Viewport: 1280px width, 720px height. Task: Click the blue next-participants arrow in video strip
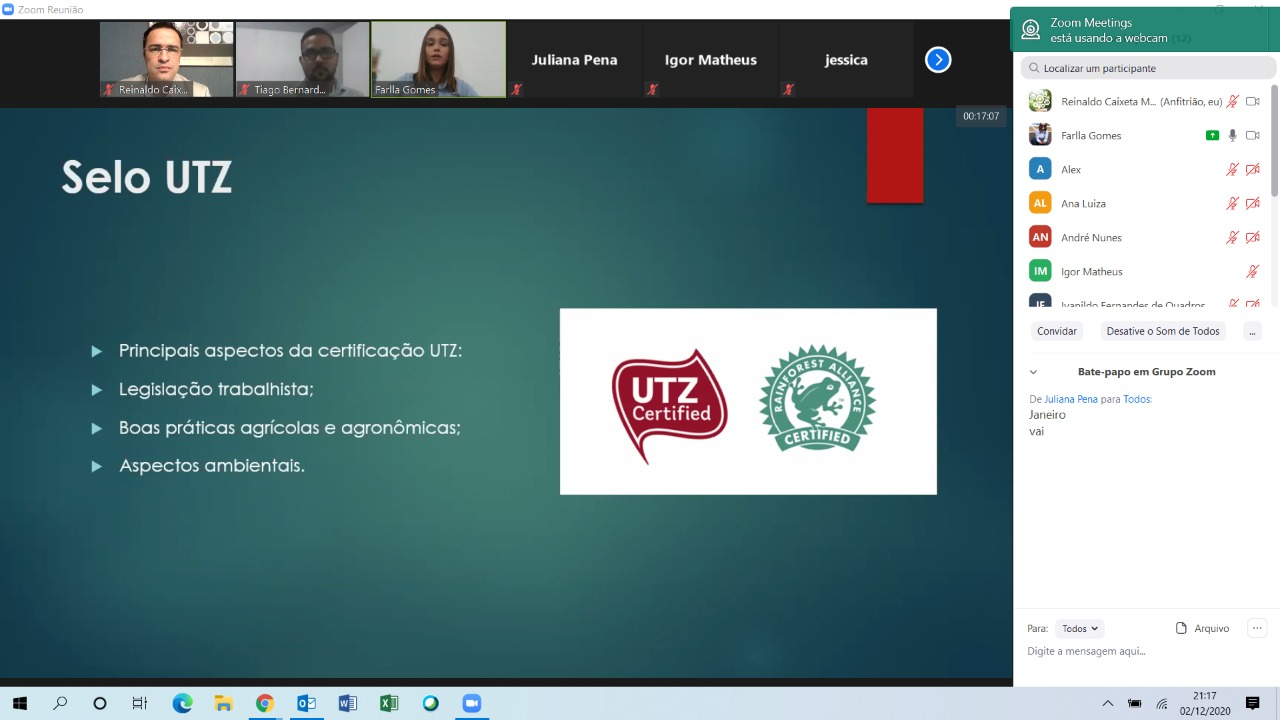click(x=937, y=60)
